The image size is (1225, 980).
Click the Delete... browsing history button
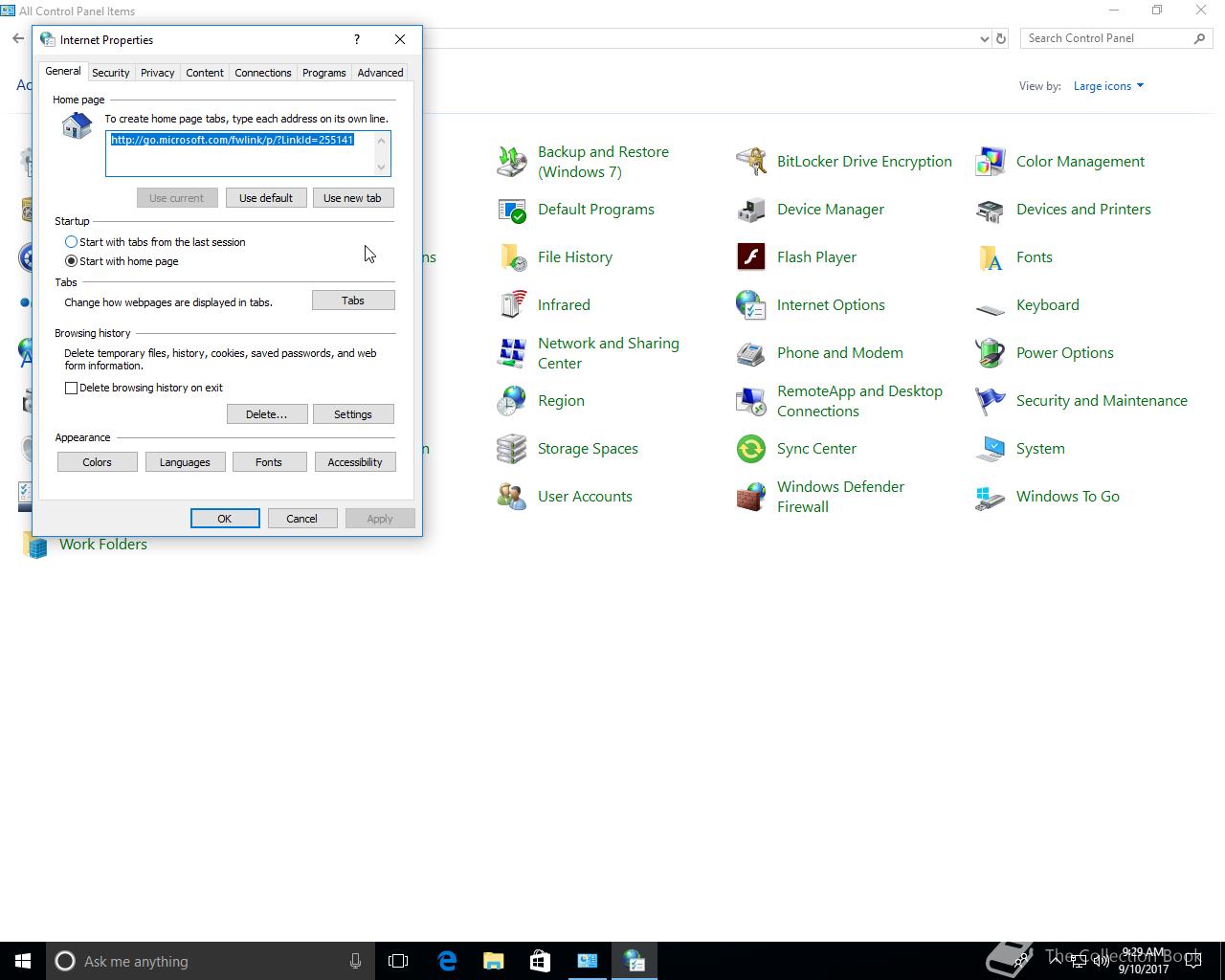click(x=266, y=414)
